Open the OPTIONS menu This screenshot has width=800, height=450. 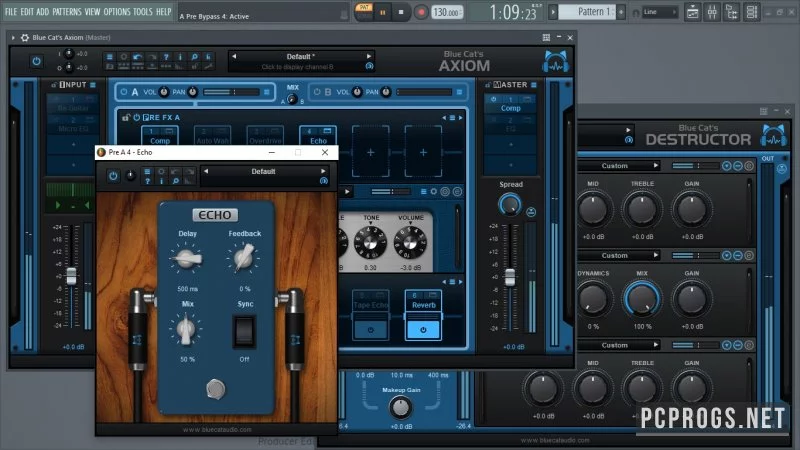click(117, 11)
